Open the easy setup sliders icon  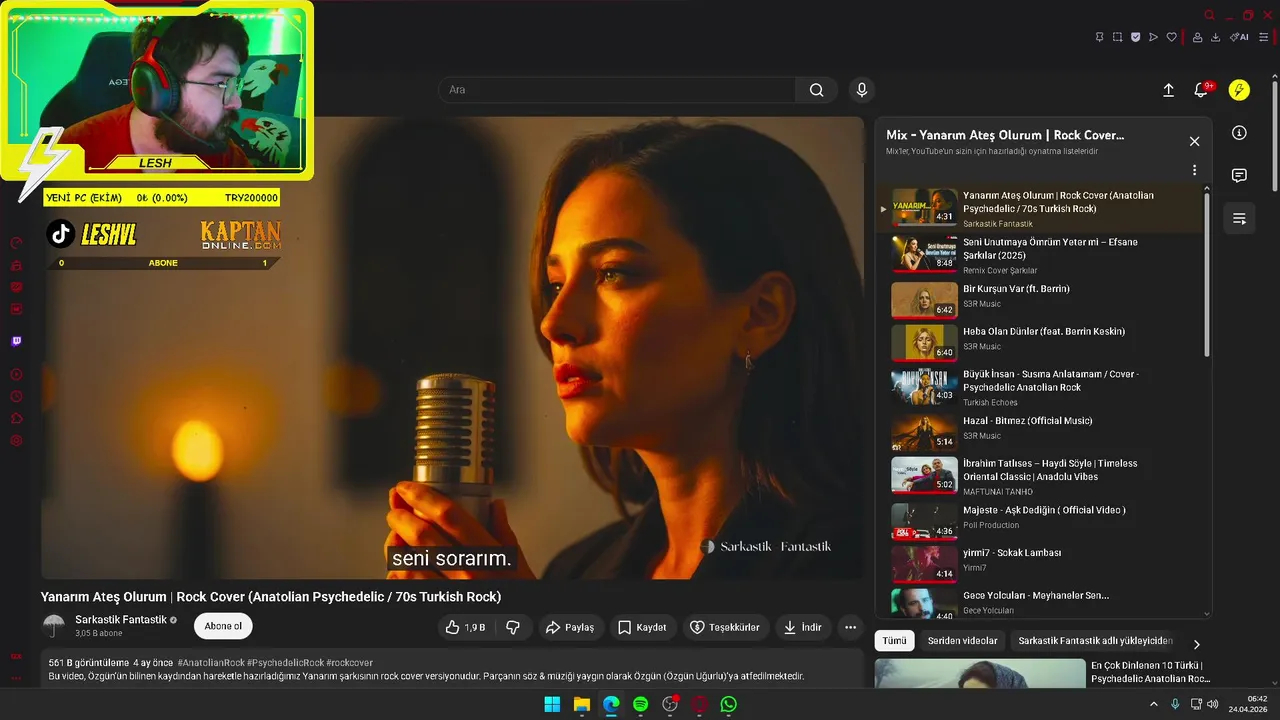(1263, 37)
